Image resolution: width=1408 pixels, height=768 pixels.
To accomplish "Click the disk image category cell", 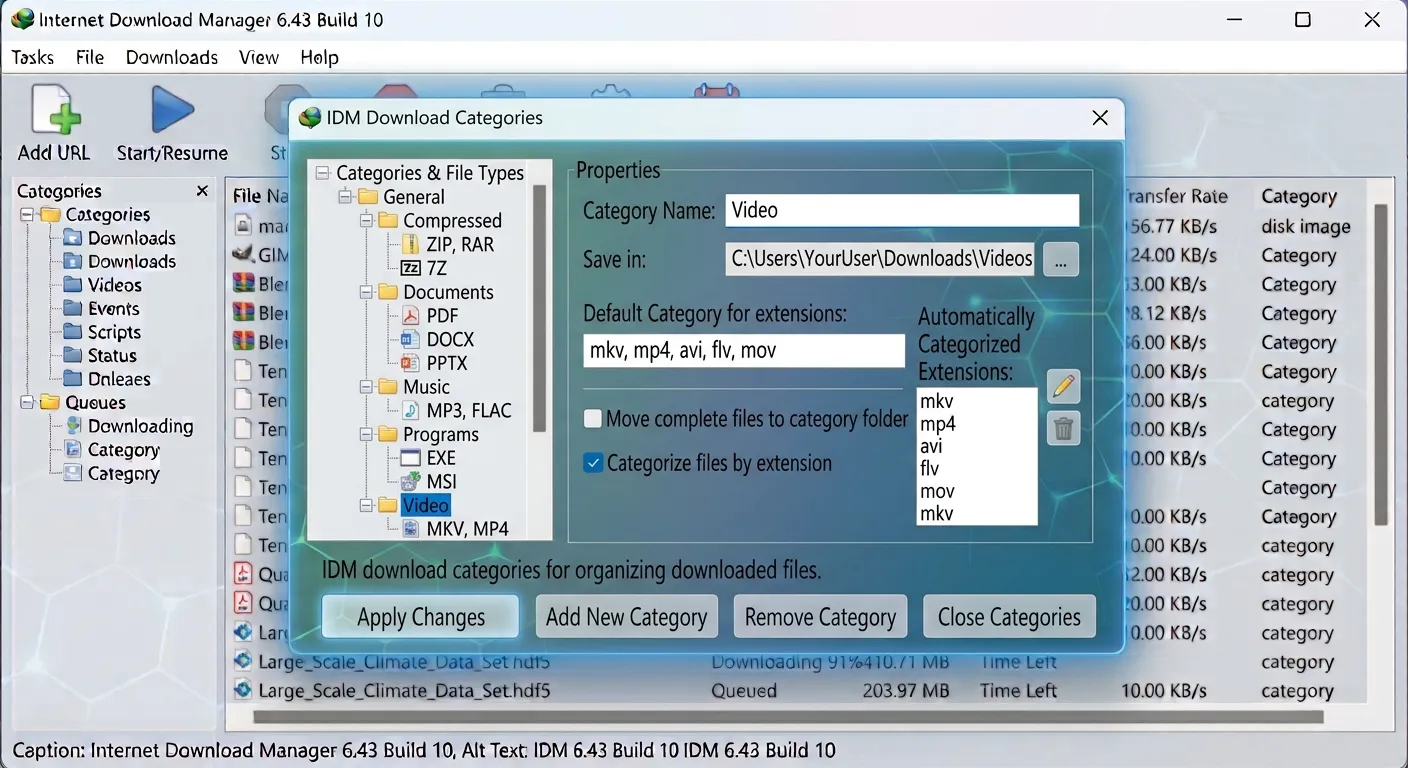I will [1306, 227].
